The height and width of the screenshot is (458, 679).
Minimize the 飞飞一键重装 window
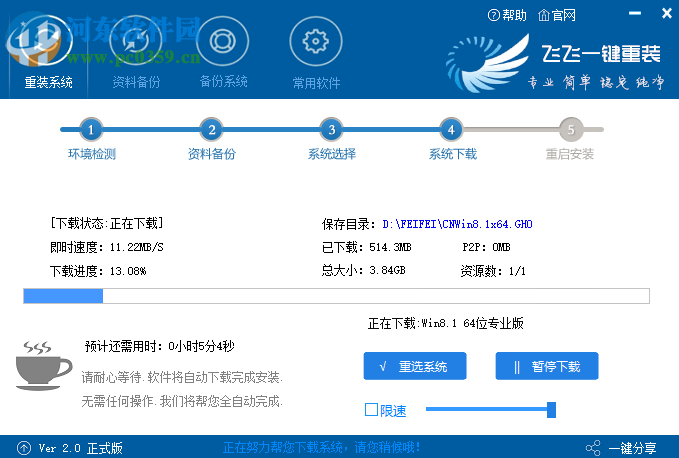point(635,13)
